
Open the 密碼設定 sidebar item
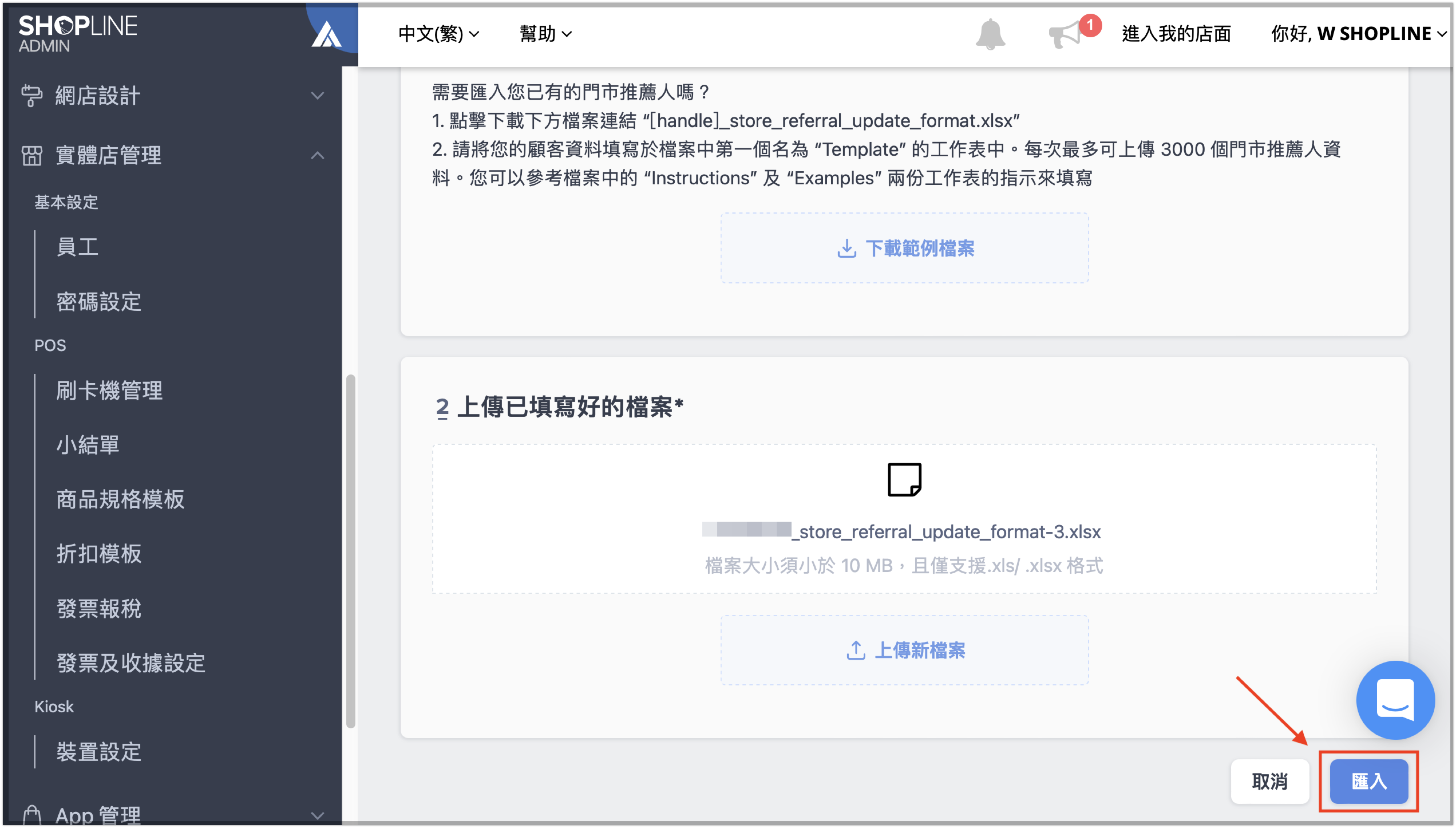pyautogui.click(x=99, y=301)
